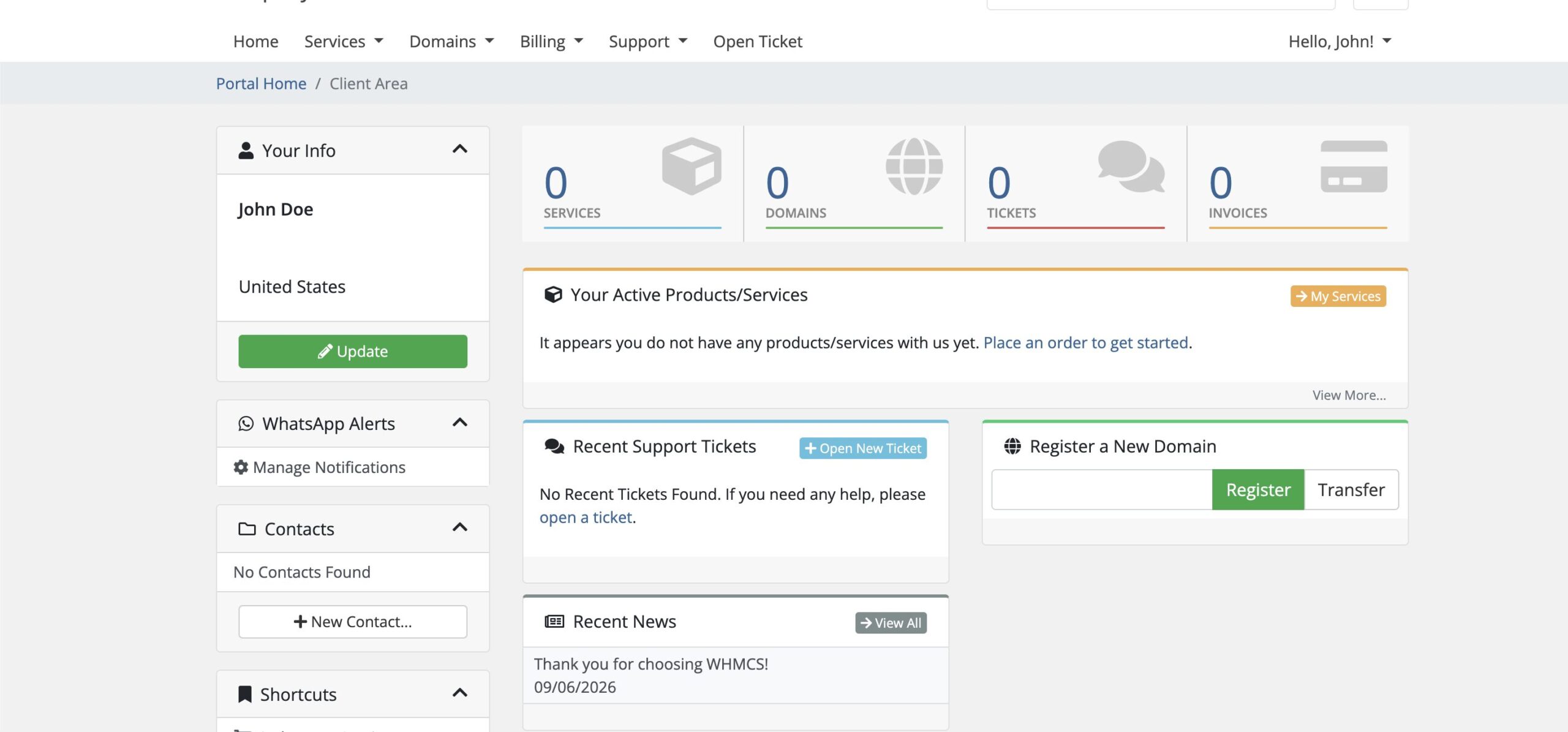Click the 0 Invoices statistic tile
Viewport: 1568px width, 732px height.
pyautogui.click(x=1298, y=184)
